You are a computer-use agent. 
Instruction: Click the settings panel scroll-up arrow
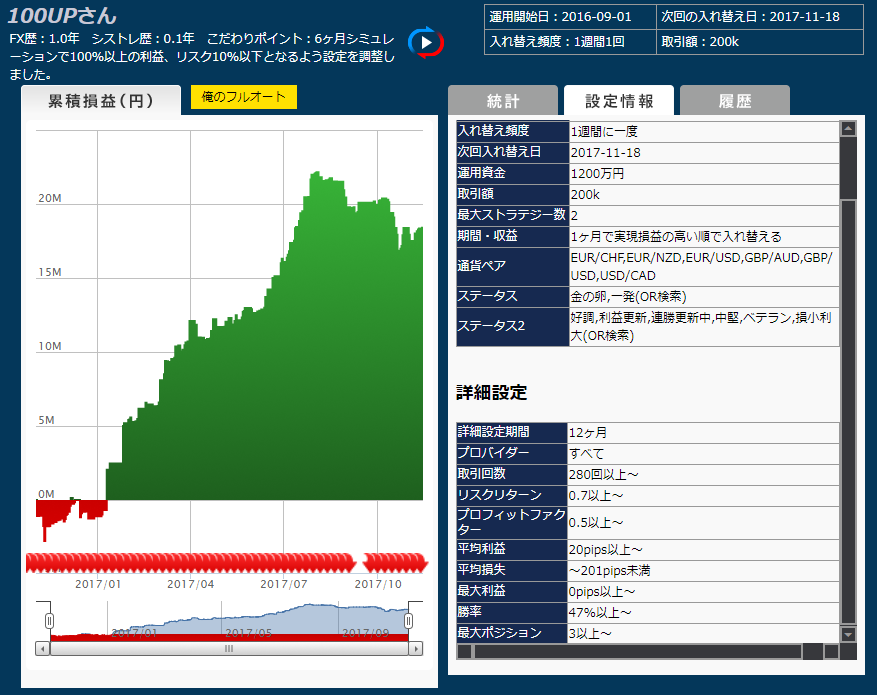(x=848, y=129)
